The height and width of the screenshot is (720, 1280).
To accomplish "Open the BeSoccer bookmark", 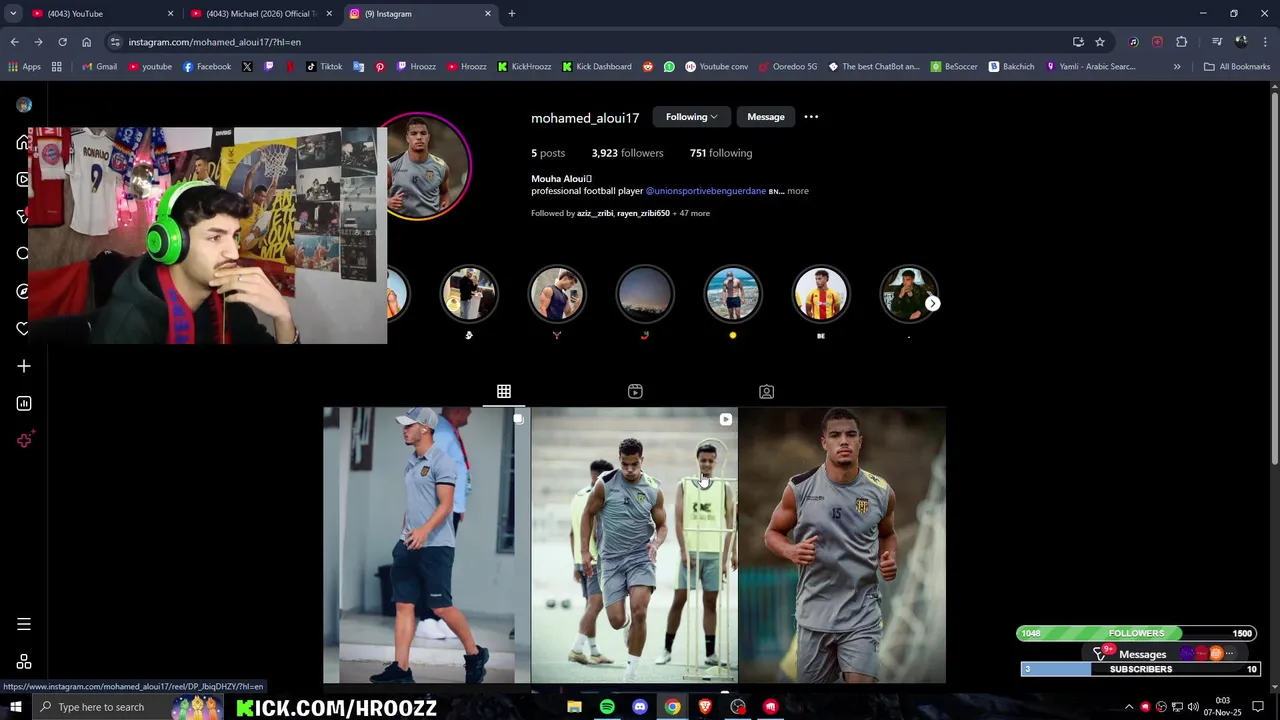I will coord(954,67).
